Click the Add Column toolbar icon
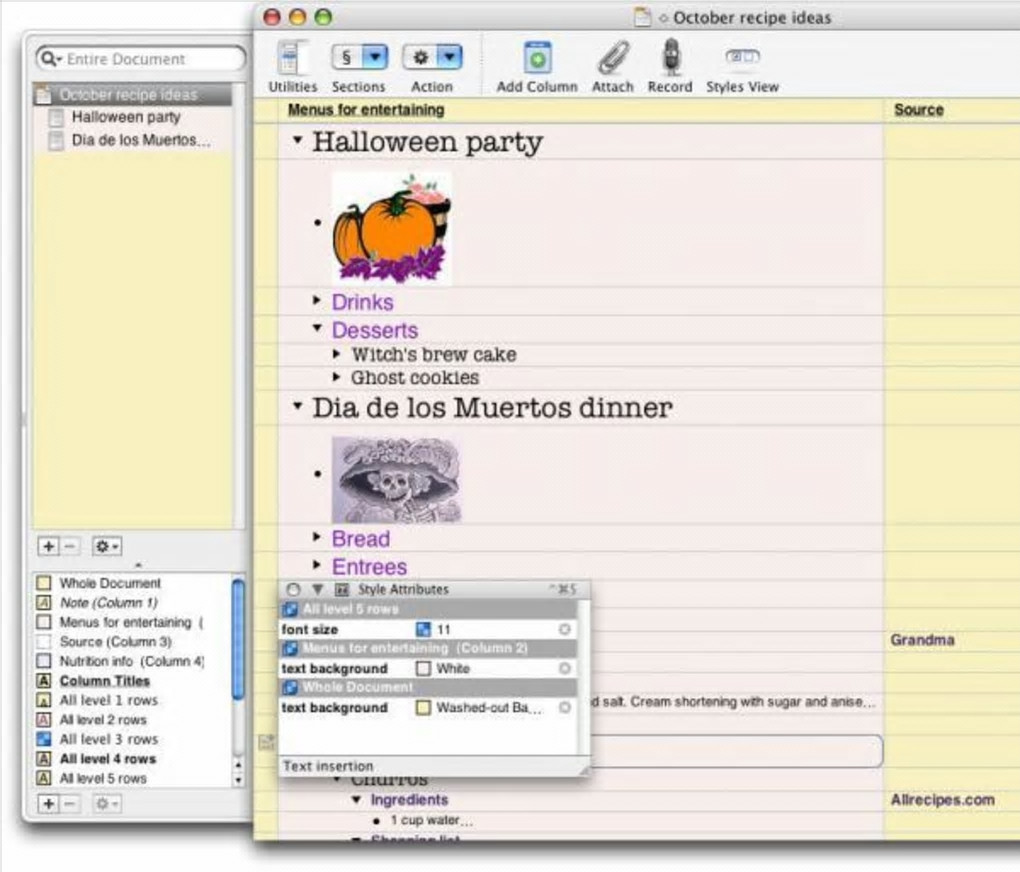 pyautogui.click(x=537, y=58)
